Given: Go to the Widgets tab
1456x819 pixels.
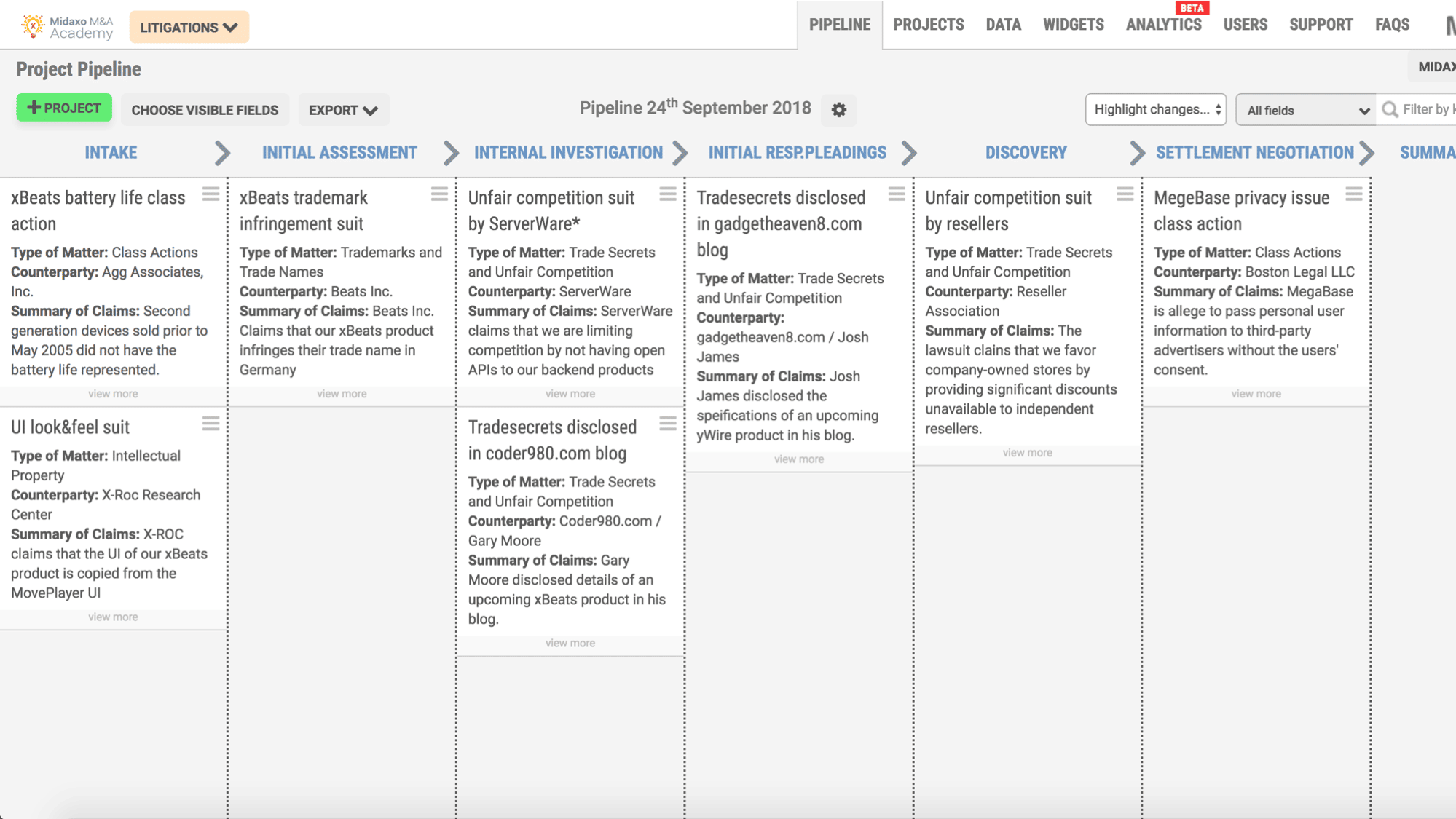Looking at the screenshot, I should click(1074, 25).
